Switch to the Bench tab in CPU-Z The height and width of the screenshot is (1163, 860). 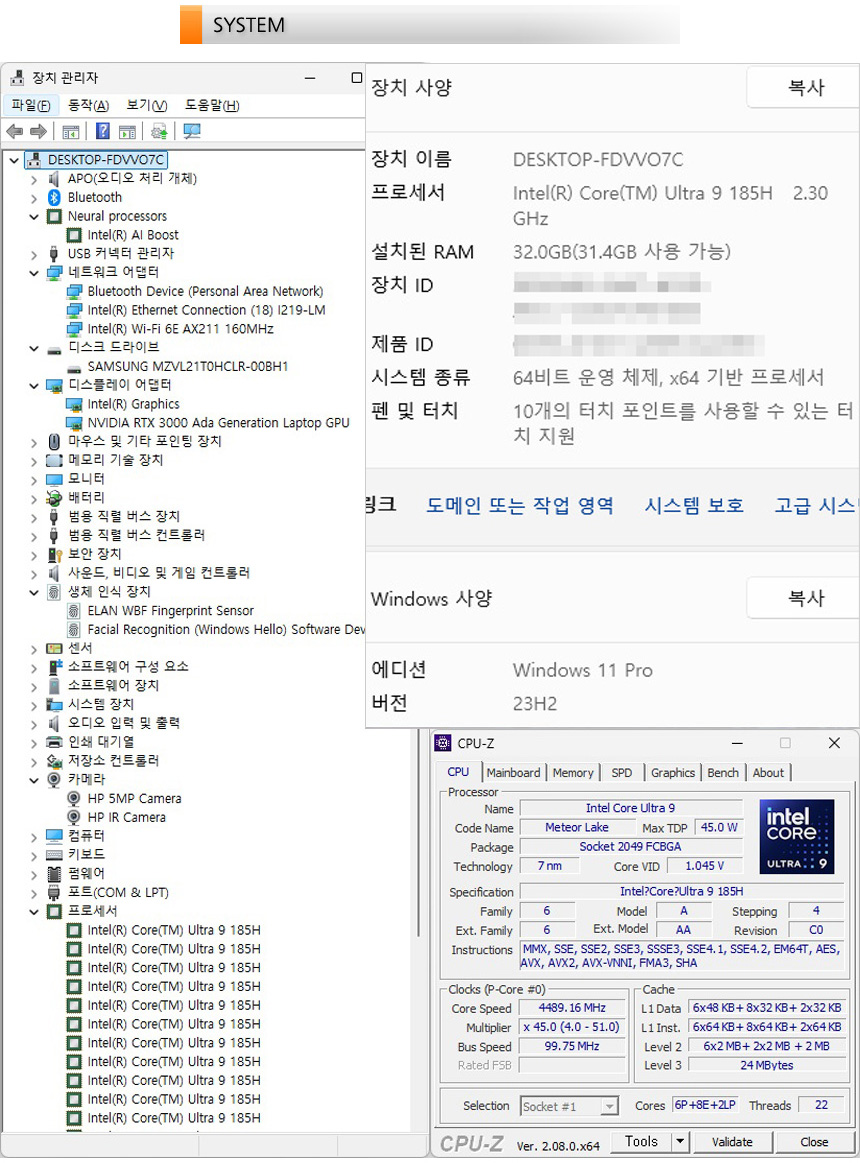click(723, 772)
